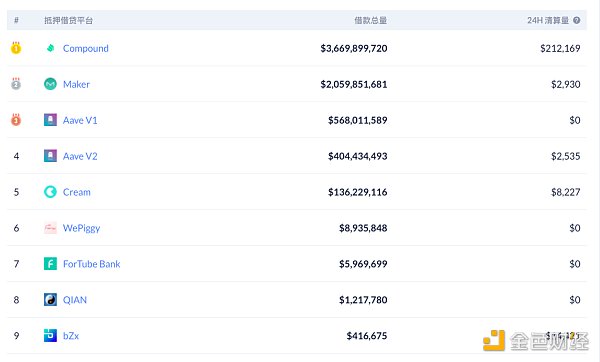Open the ForTube Bank link
The width and height of the screenshot is (600, 362).
coord(91,264)
